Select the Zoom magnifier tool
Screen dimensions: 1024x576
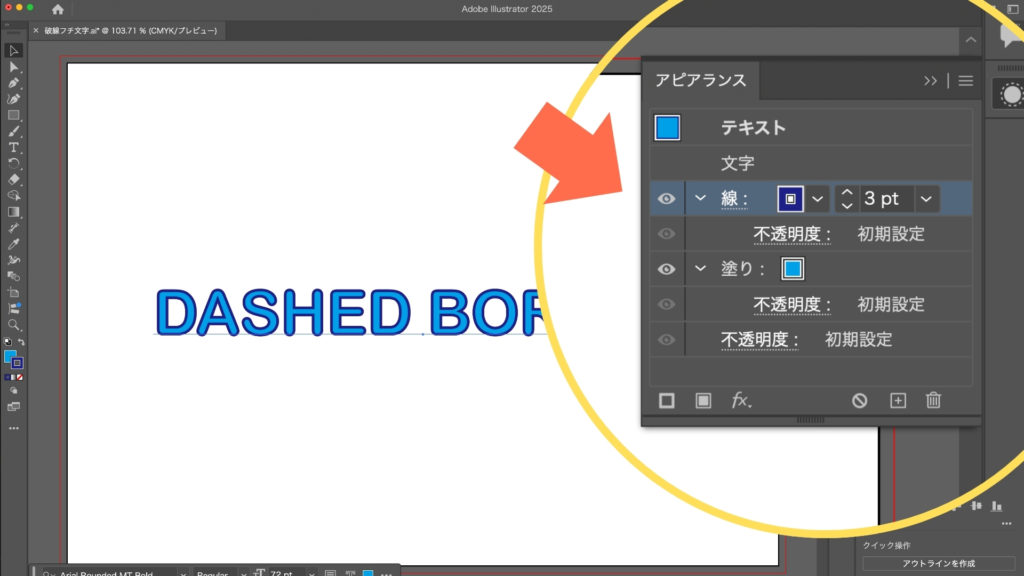tap(14, 325)
